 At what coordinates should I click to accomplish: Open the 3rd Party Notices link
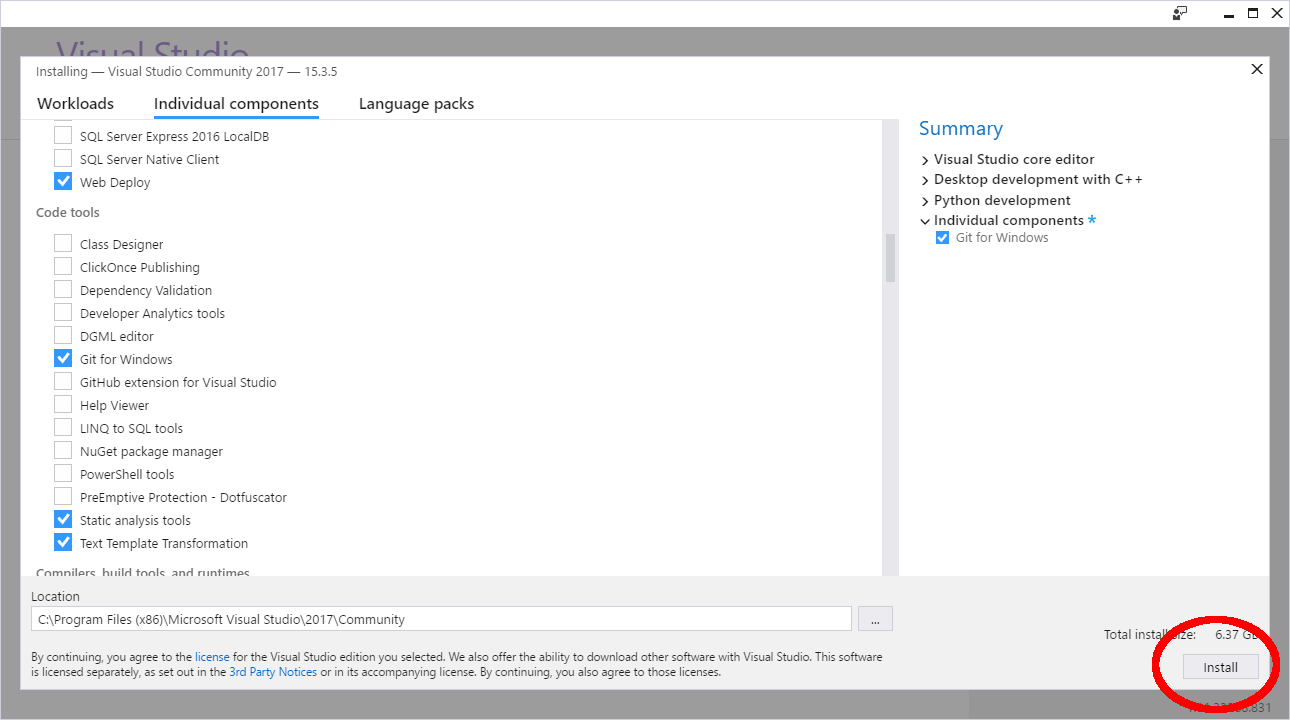273,672
